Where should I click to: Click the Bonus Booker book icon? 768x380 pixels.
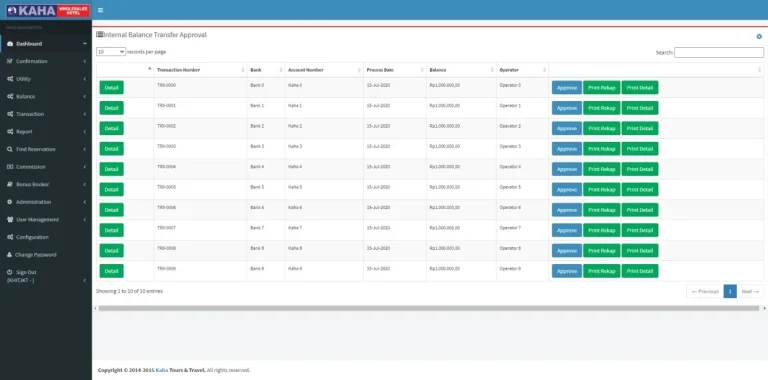(x=10, y=185)
